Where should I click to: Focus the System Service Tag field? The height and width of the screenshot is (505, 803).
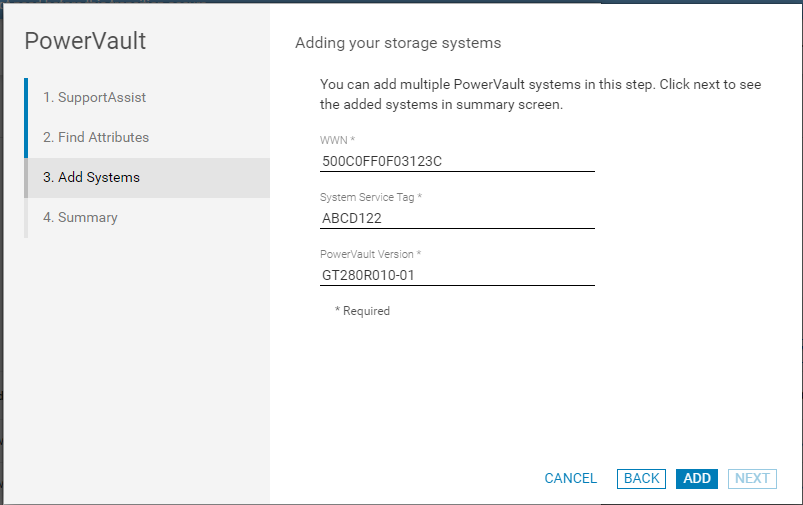pos(457,218)
